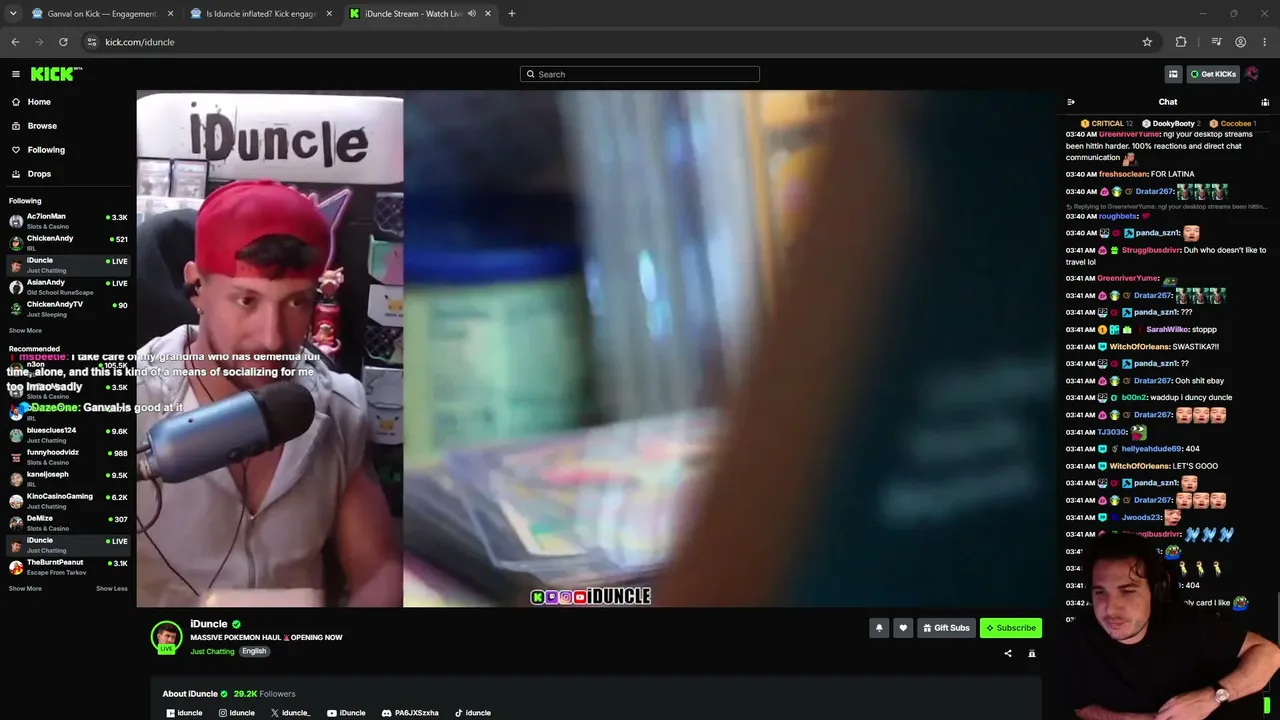
Task: Collapse Recommended list with Show Less
Action: point(112,589)
